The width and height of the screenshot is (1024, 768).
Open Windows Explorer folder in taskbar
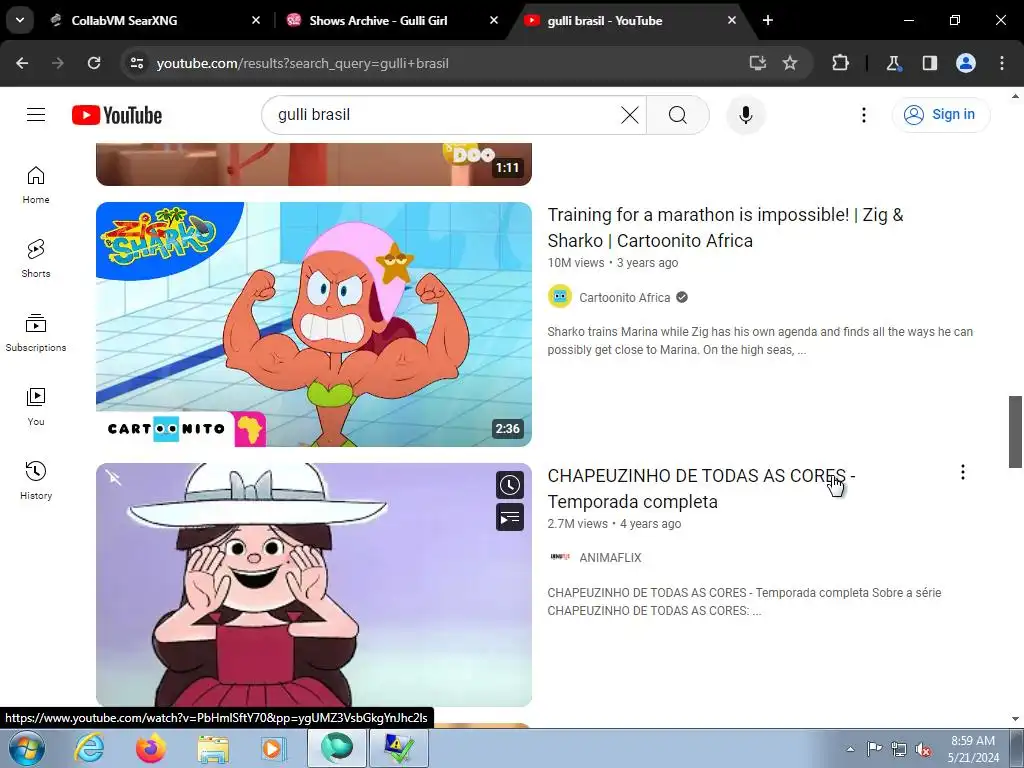coord(213,748)
